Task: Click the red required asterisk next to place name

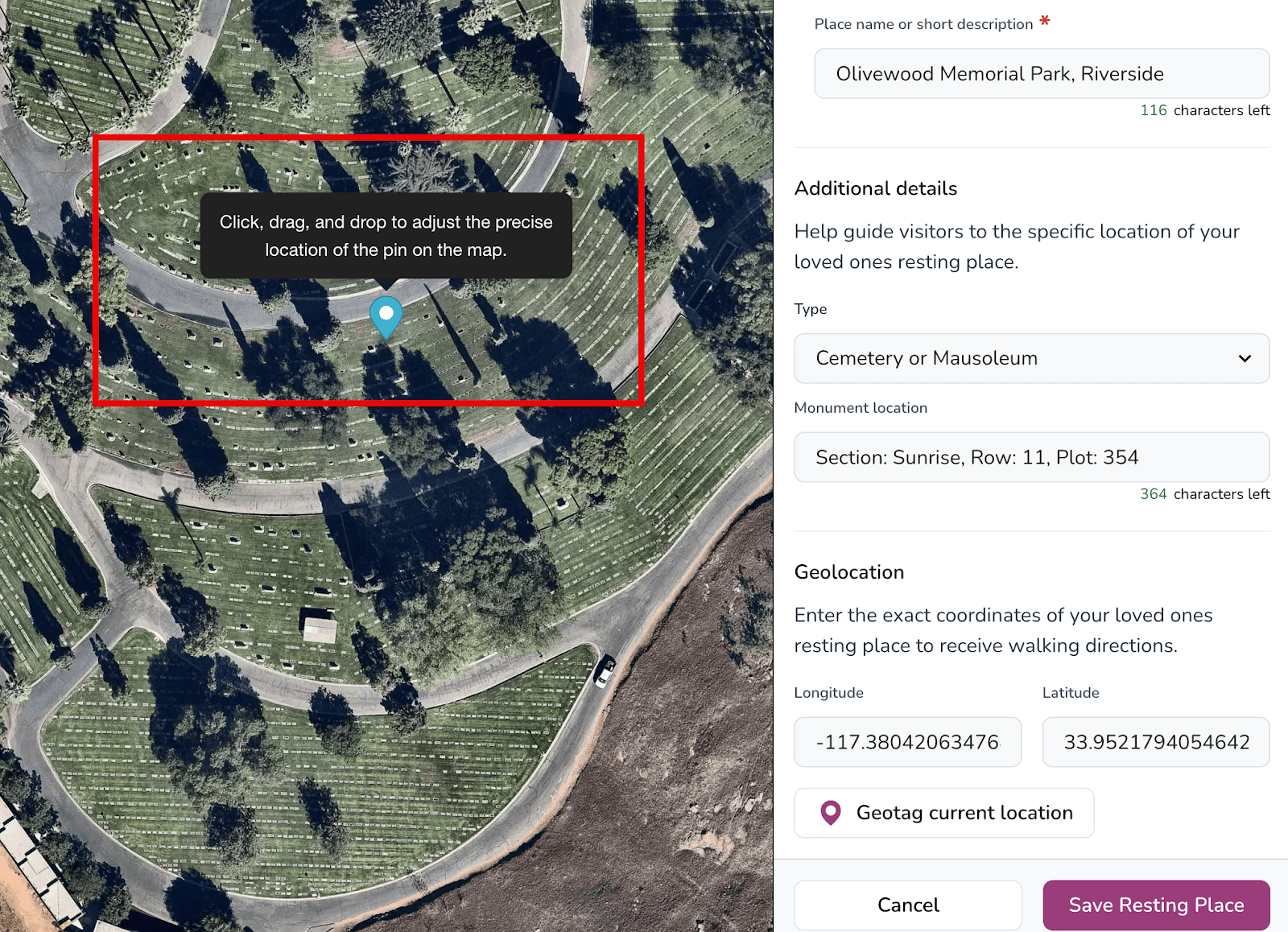Action: pyautogui.click(x=1044, y=23)
